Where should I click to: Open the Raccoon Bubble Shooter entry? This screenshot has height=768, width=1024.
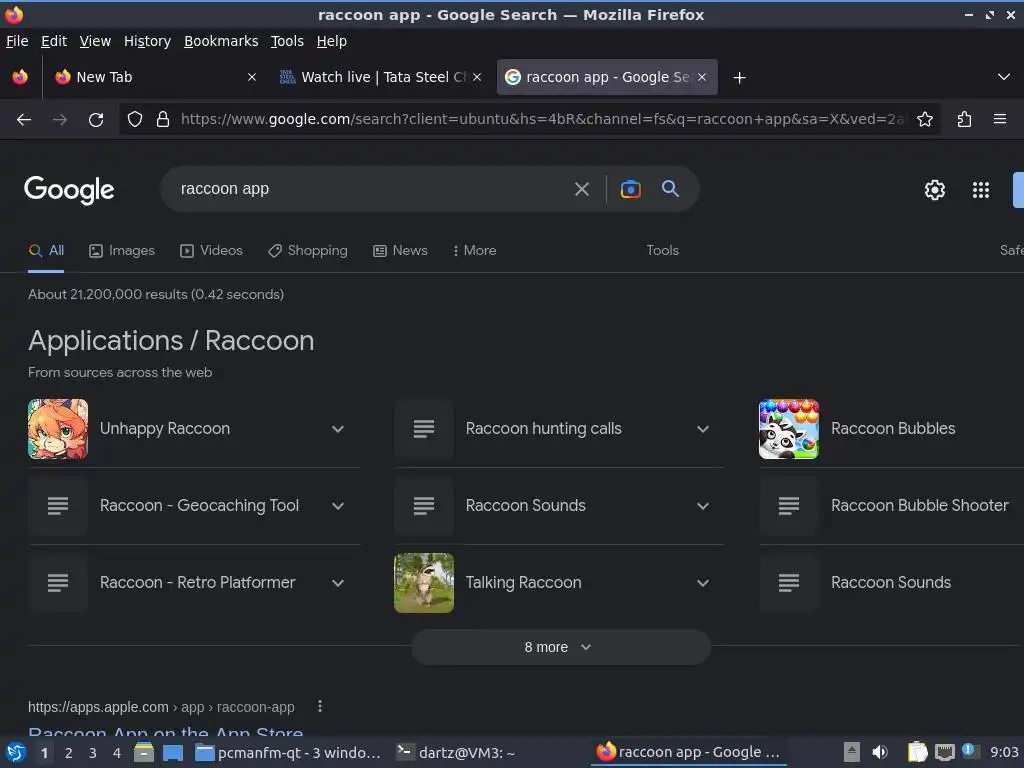tap(920, 506)
